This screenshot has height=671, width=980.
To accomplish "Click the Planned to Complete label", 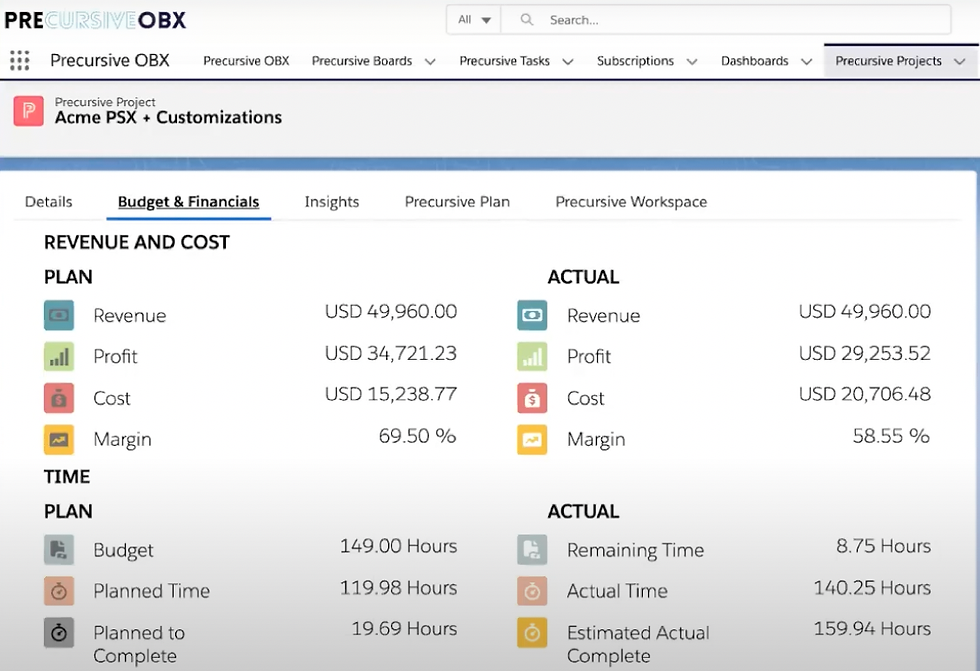I will (x=139, y=644).
